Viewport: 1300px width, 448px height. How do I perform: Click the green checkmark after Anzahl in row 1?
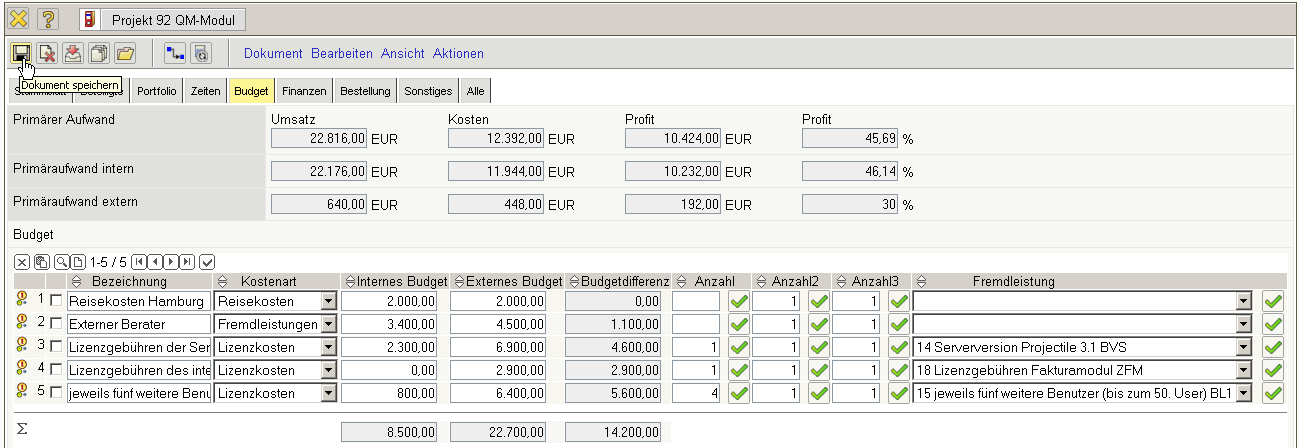(x=738, y=301)
